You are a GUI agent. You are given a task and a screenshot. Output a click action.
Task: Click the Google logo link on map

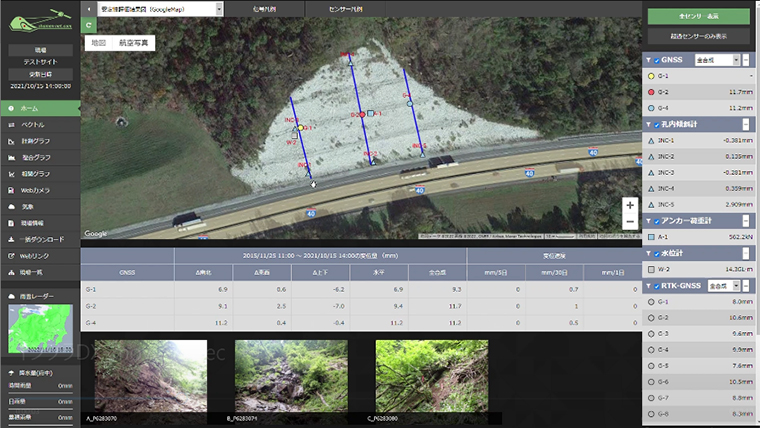(x=95, y=234)
